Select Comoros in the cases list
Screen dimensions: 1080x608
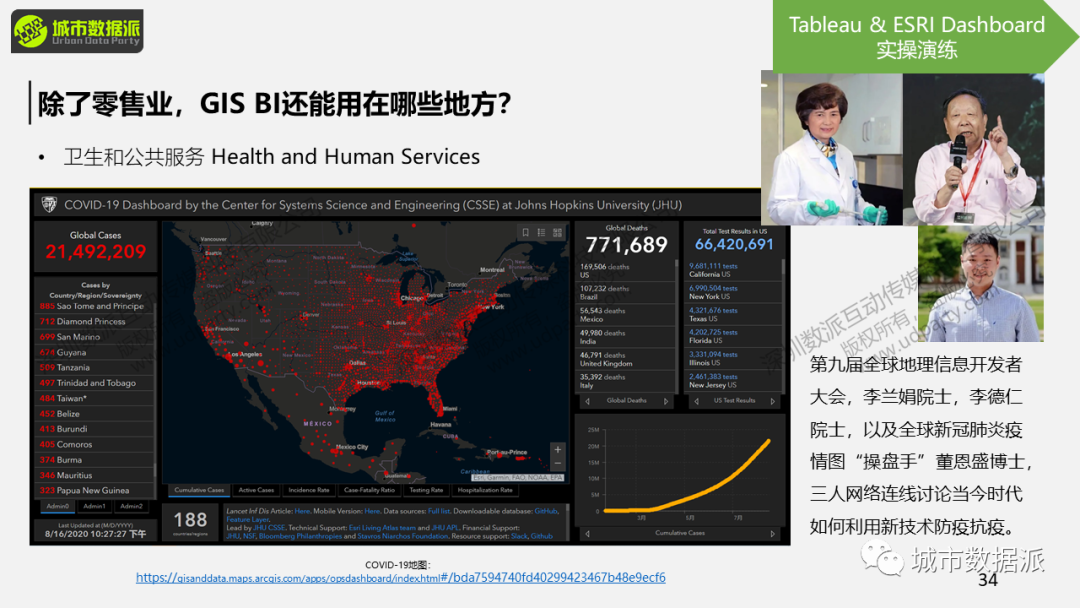point(94,444)
